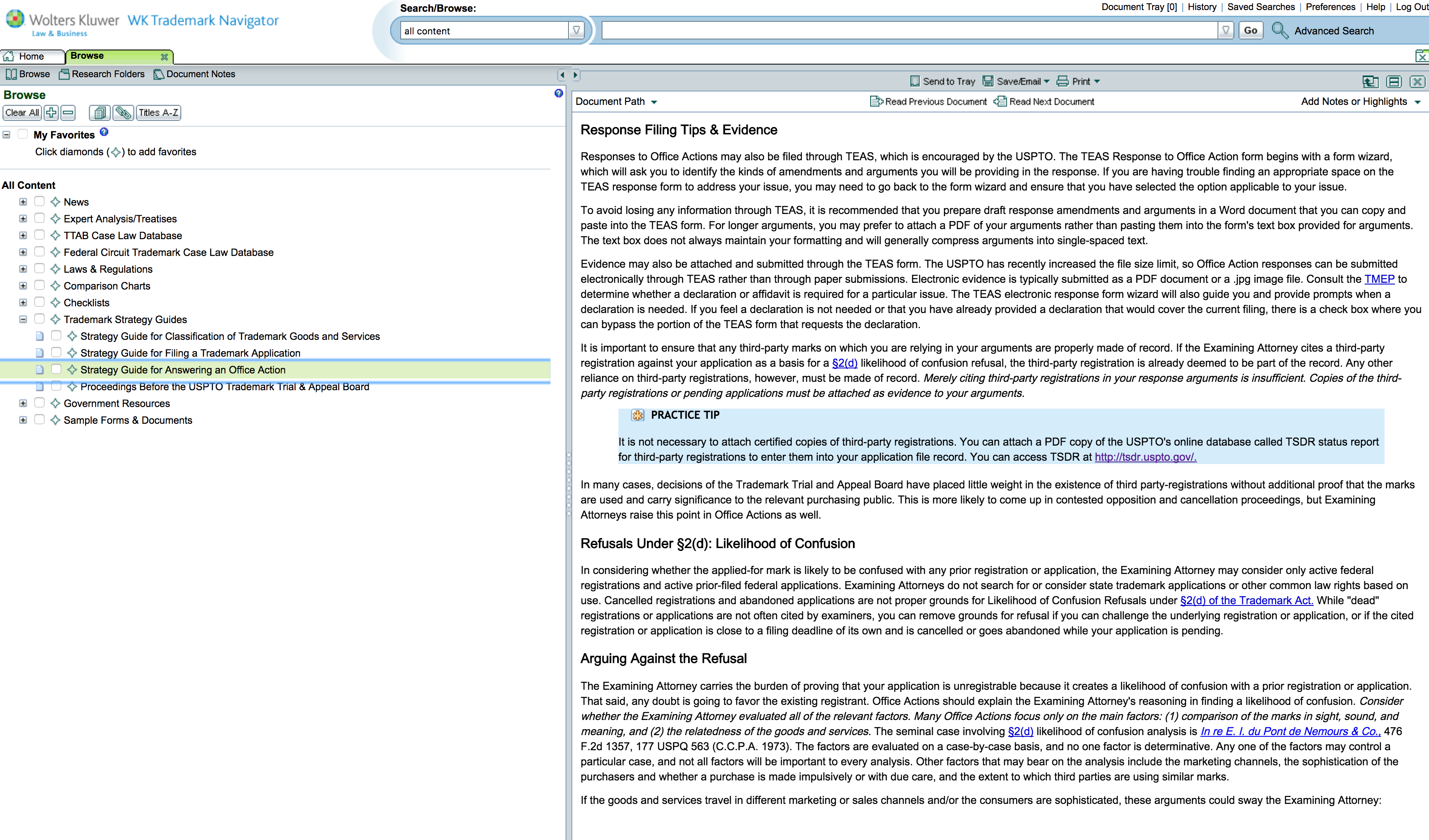Click the split-view layout icon in document toolbar
1429x840 pixels.
pyautogui.click(x=1394, y=82)
